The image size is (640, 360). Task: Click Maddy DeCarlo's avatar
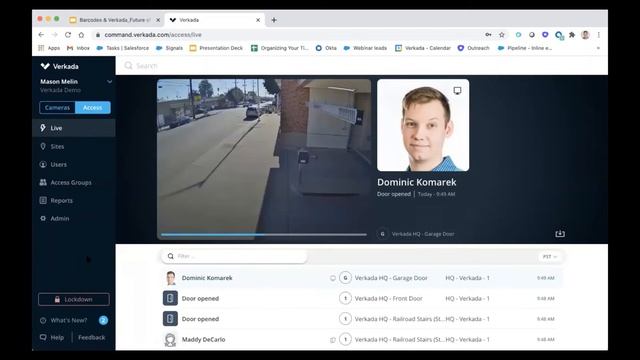(170, 340)
